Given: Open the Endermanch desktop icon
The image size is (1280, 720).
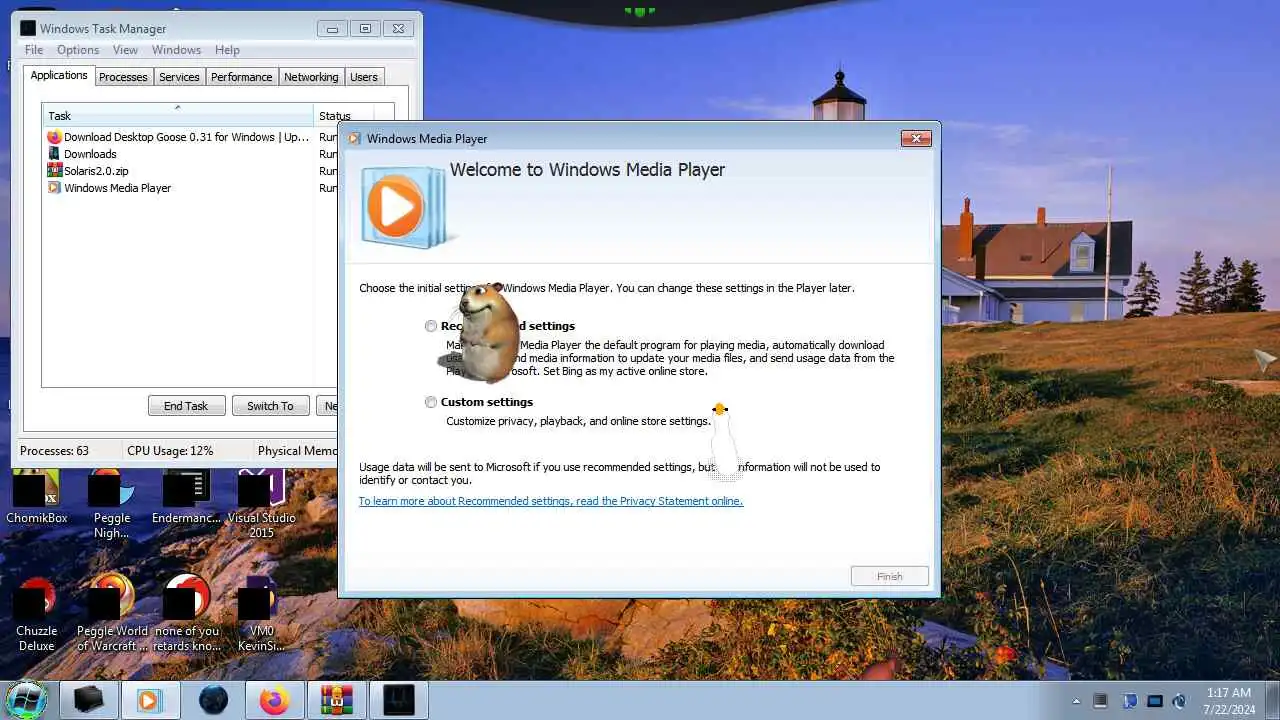Looking at the screenshot, I should pyautogui.click(x=186, y=497).
